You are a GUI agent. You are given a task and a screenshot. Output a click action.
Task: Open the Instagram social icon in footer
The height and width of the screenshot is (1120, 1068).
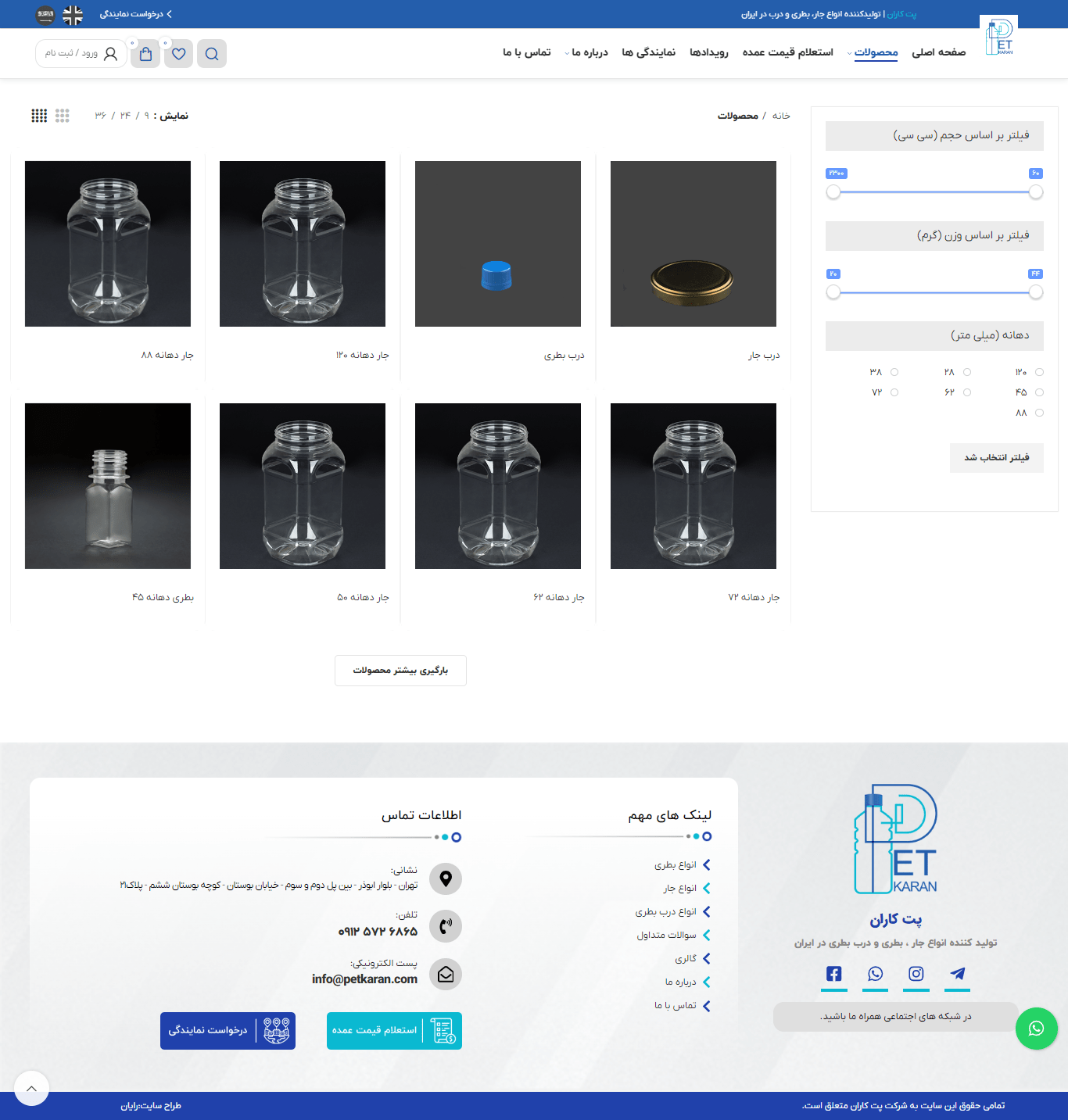tap(916, 973)
